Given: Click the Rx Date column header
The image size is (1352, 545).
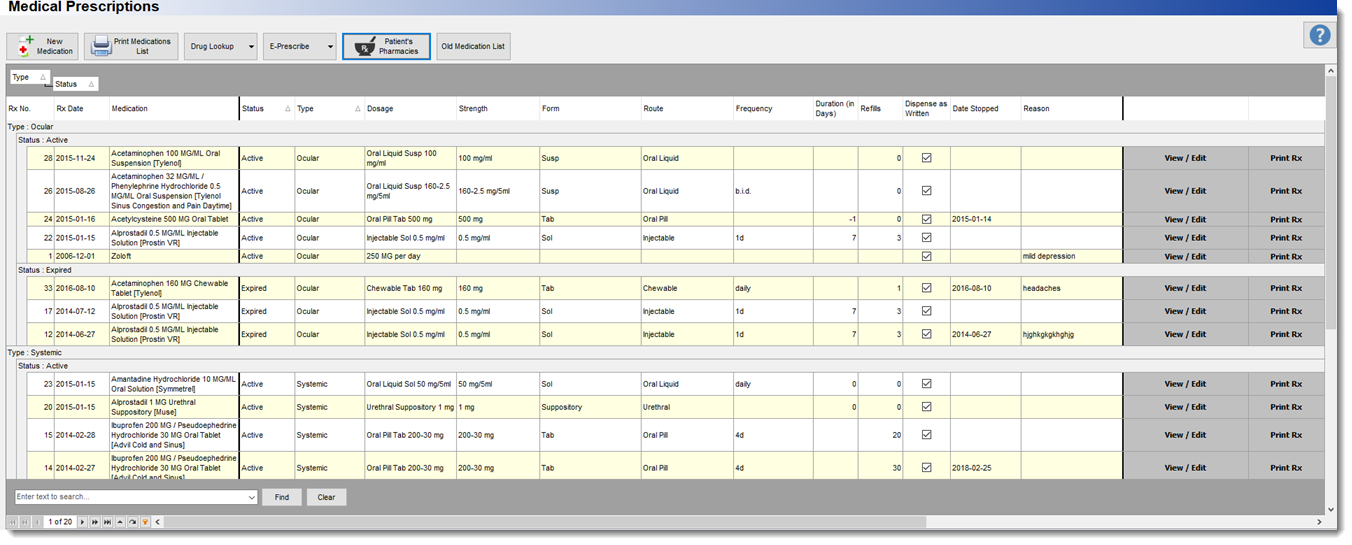Looking at the screenshot, I should tap(82, 108).
